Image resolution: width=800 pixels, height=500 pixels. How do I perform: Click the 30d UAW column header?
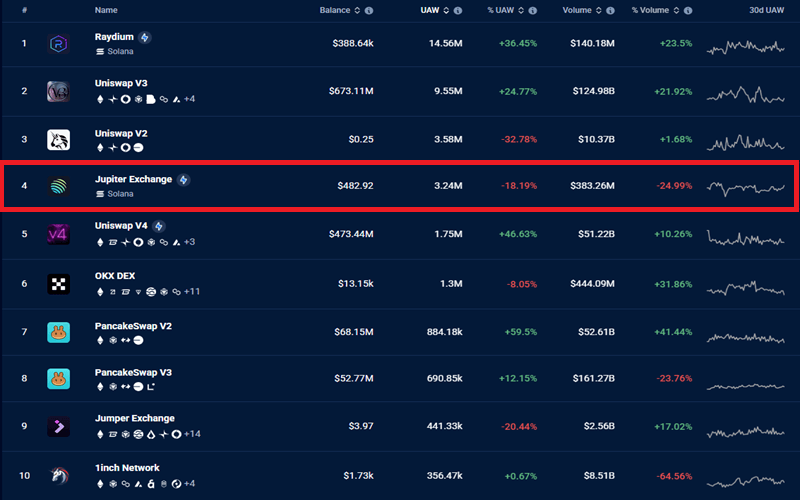pos(766,10)
